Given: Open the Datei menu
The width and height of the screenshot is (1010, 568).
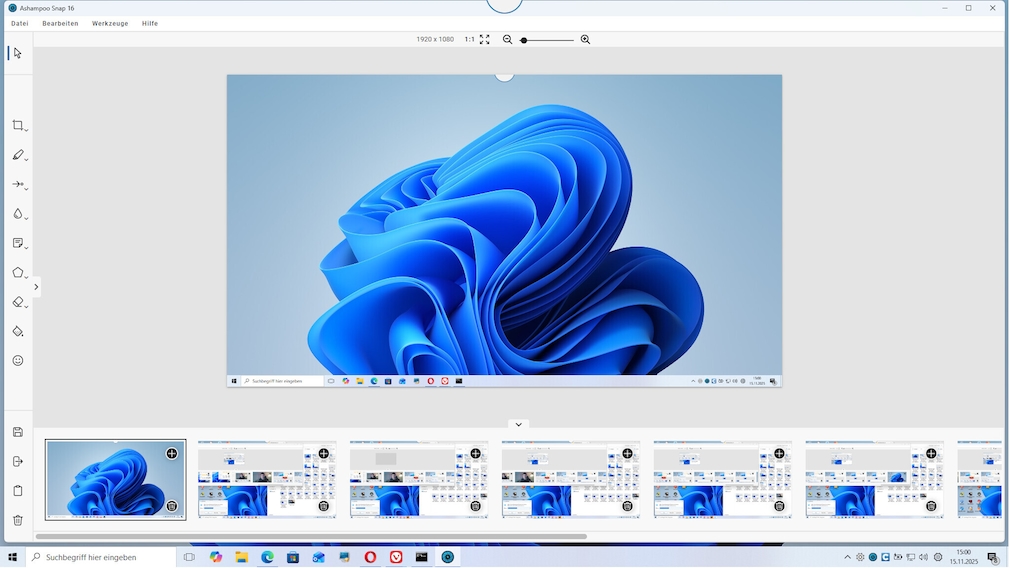Looking at the screenshot, I should pos(19,23).
